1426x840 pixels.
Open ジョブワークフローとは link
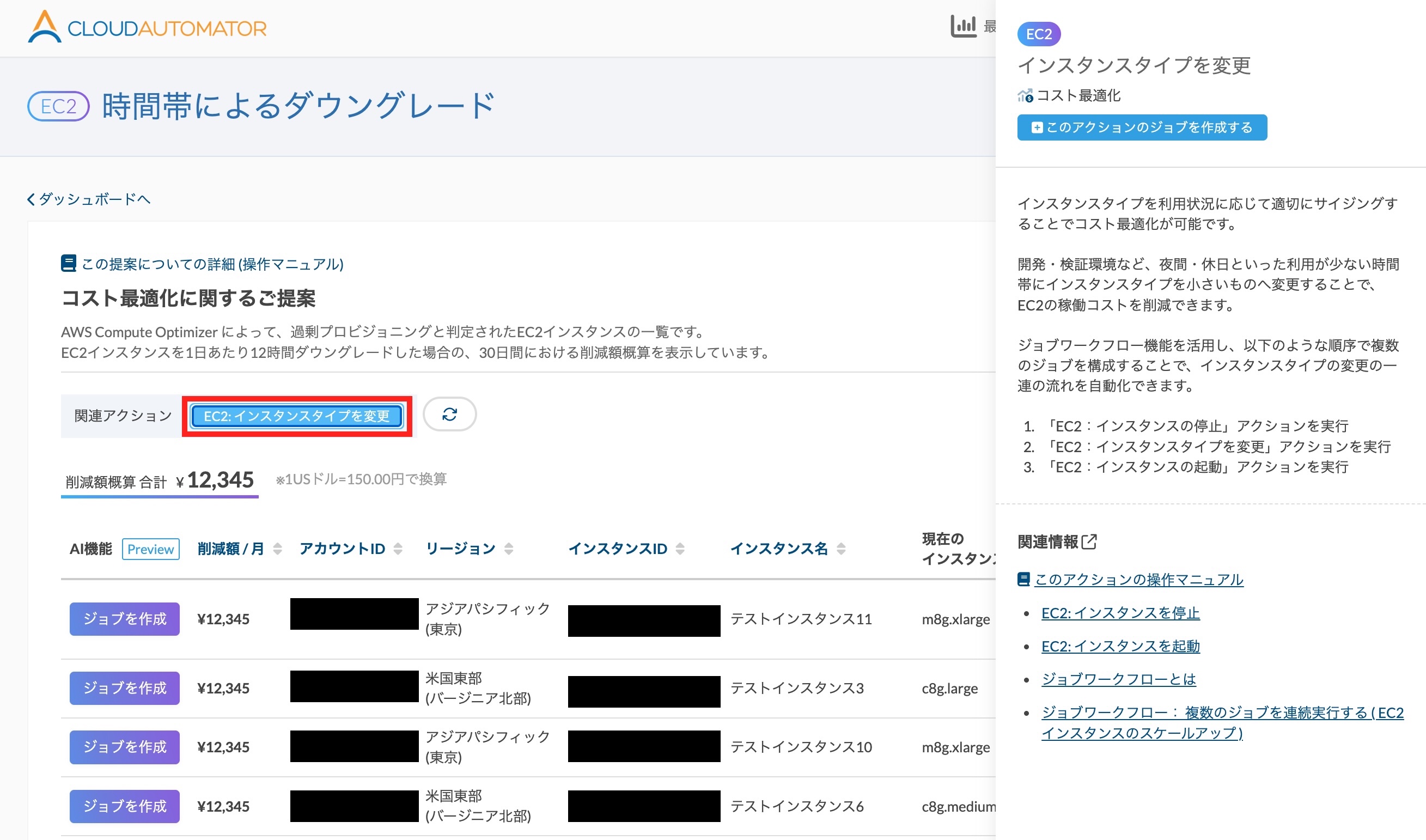point(1119,679)
